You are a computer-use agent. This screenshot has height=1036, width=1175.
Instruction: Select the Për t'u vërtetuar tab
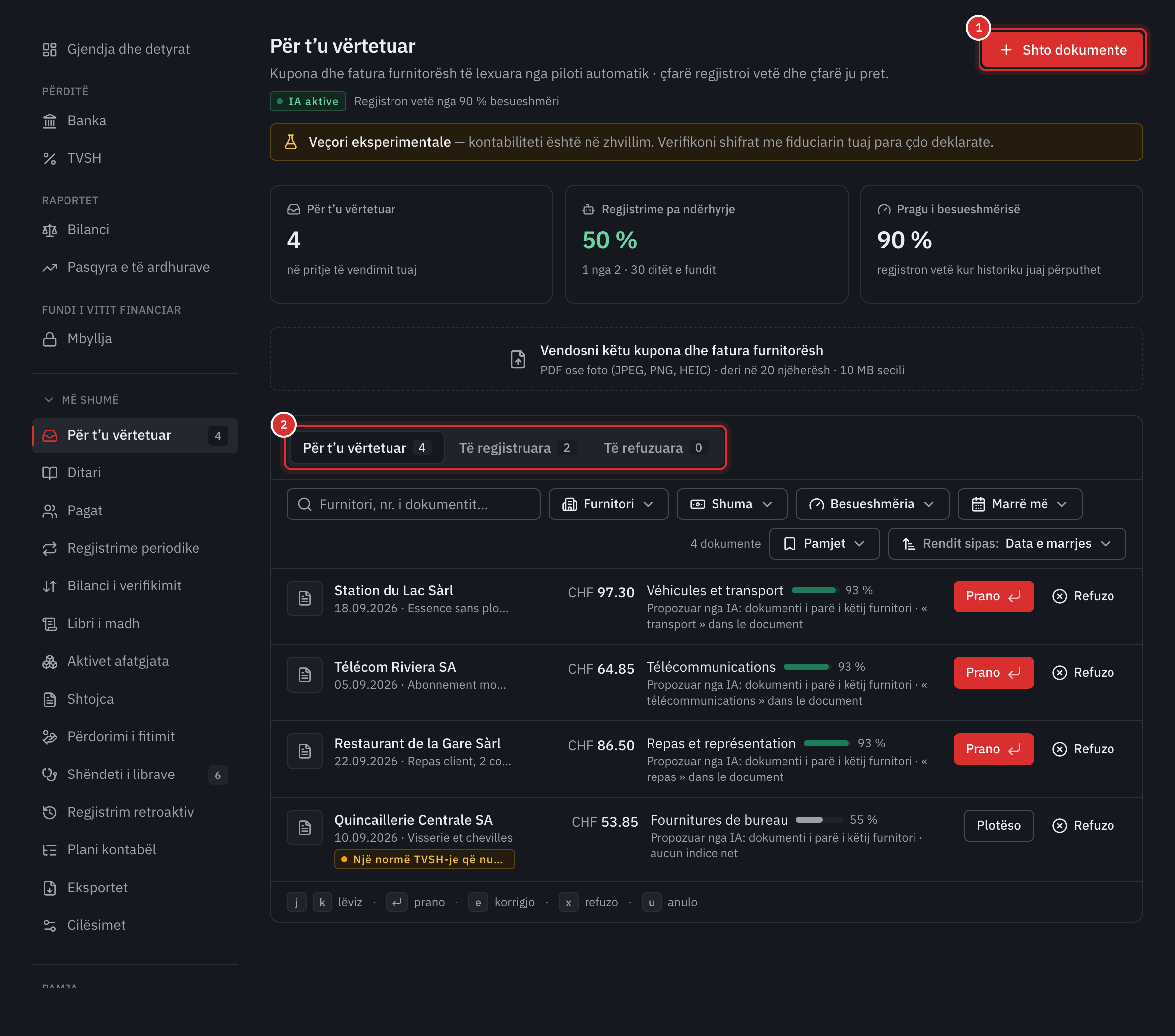click(366, 448)
